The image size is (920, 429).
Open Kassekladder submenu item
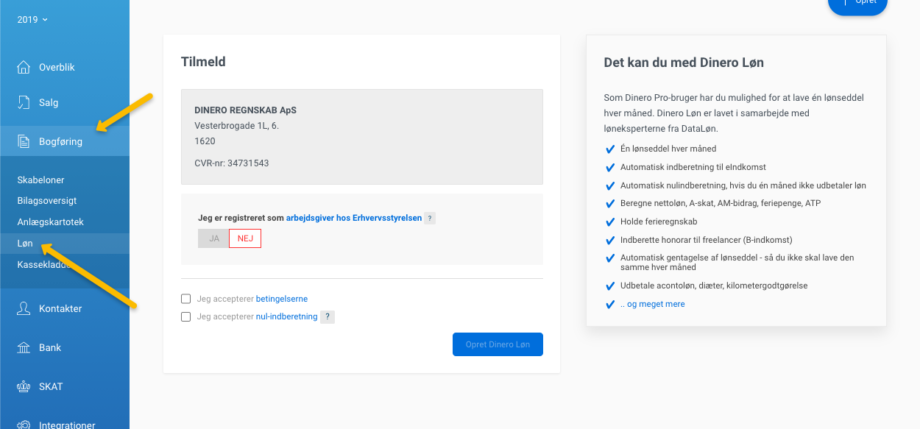point(44,265)
